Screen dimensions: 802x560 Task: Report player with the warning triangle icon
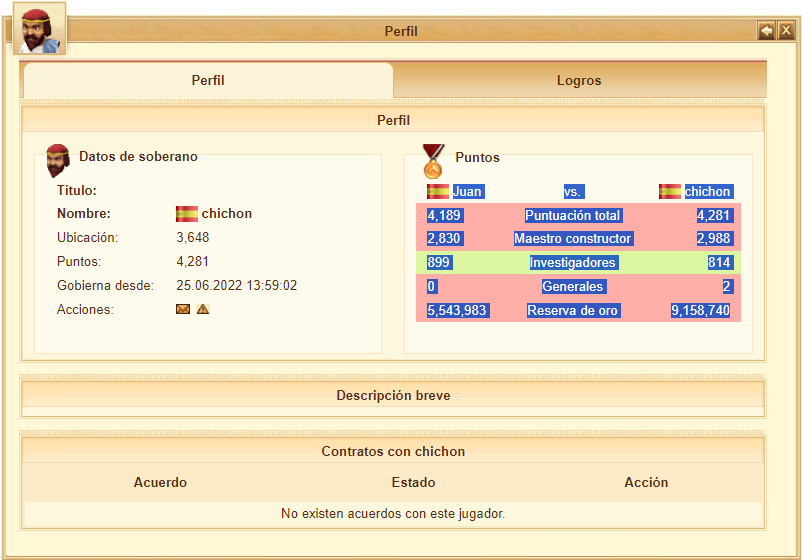point(203,309)
